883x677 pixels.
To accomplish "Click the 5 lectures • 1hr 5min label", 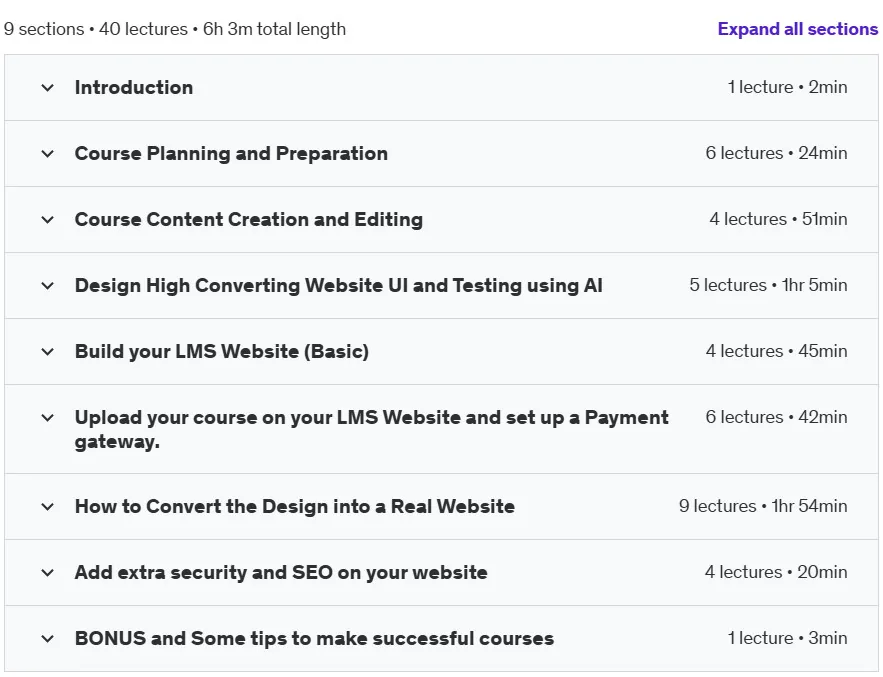I will click(x=768, y=285).
